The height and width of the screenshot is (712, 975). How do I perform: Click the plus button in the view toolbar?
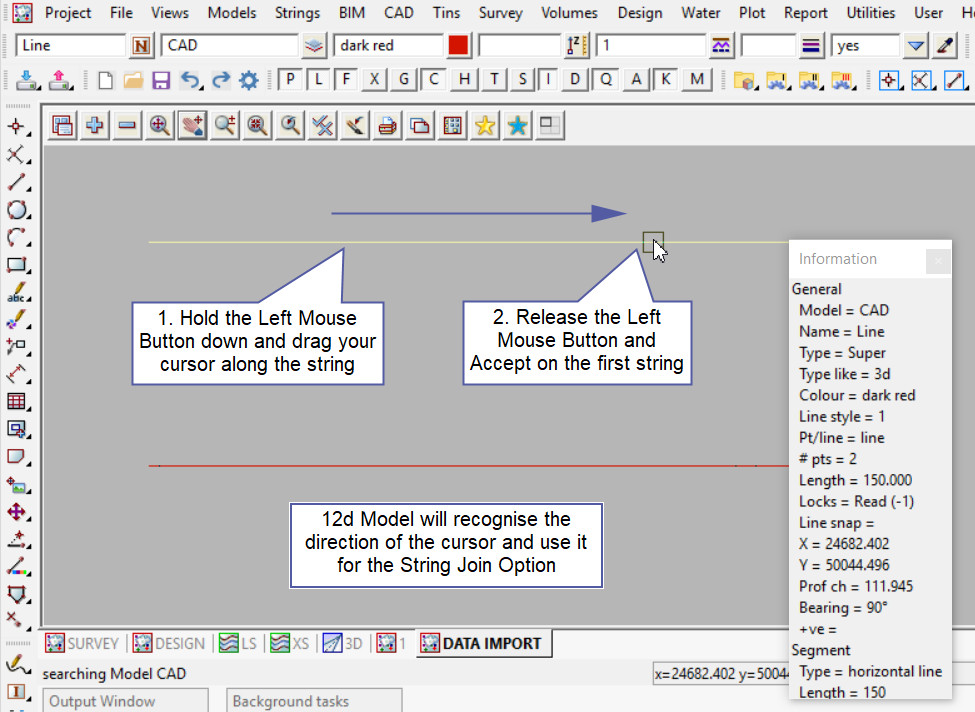(x=95, y=125)
